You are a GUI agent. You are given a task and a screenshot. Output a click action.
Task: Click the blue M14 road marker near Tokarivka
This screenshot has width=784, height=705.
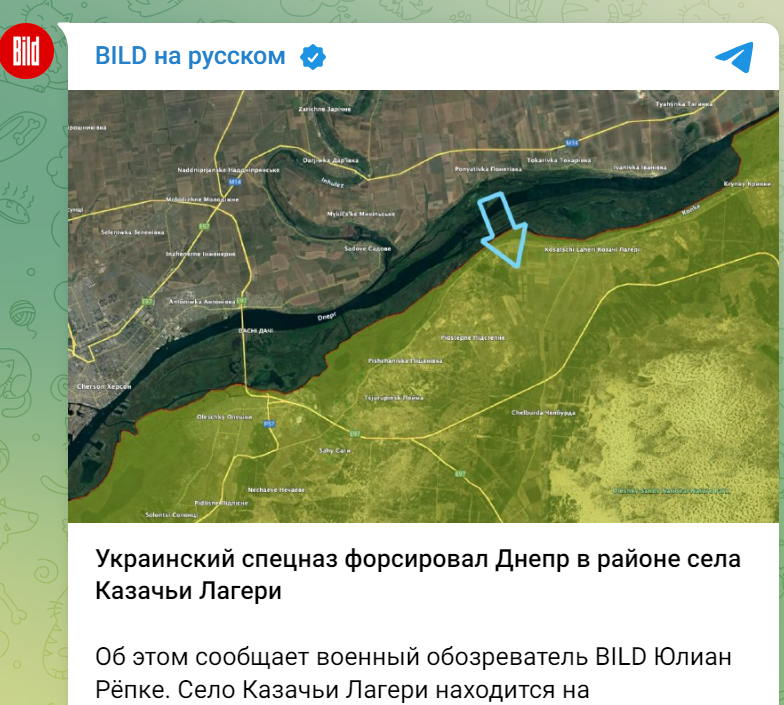point(571,142)
